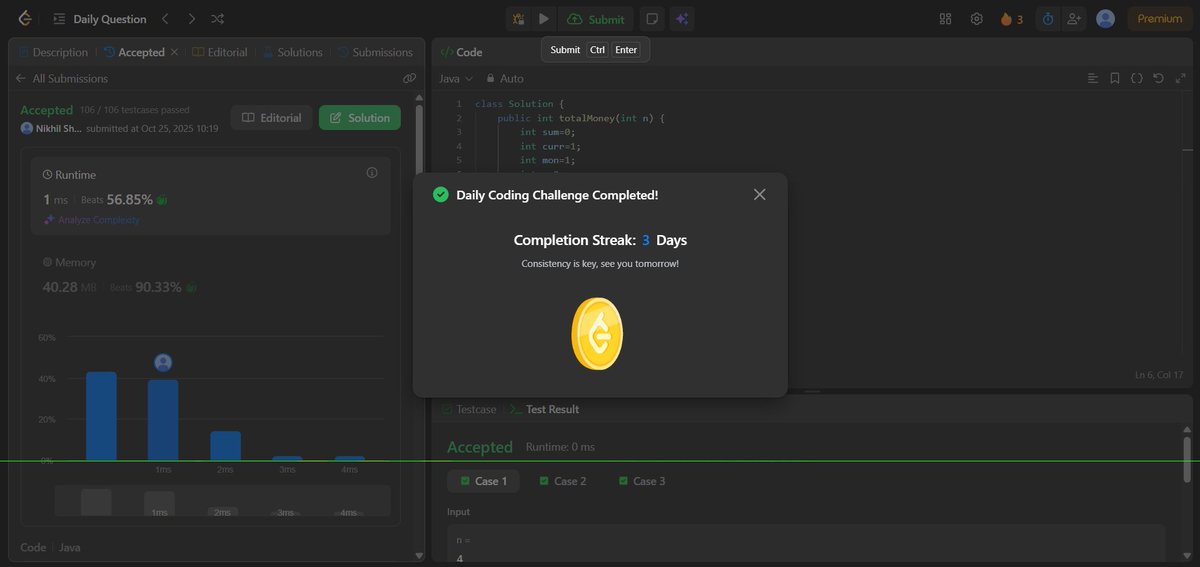
Task: Switch to the Test Result tab
Action: tap(543, 409)
